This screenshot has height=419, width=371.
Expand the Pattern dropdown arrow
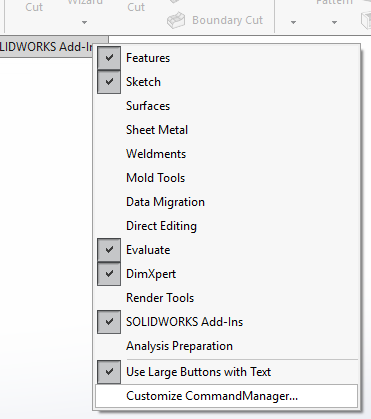[x=334, y=23]
